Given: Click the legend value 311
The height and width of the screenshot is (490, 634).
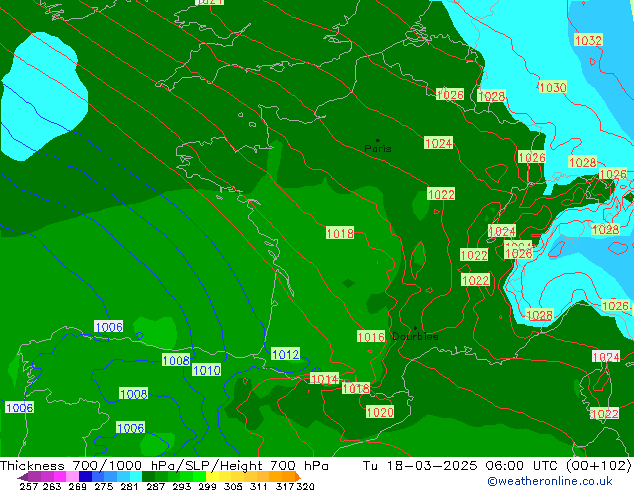Looking at the screenshot, I should (259, 486).
